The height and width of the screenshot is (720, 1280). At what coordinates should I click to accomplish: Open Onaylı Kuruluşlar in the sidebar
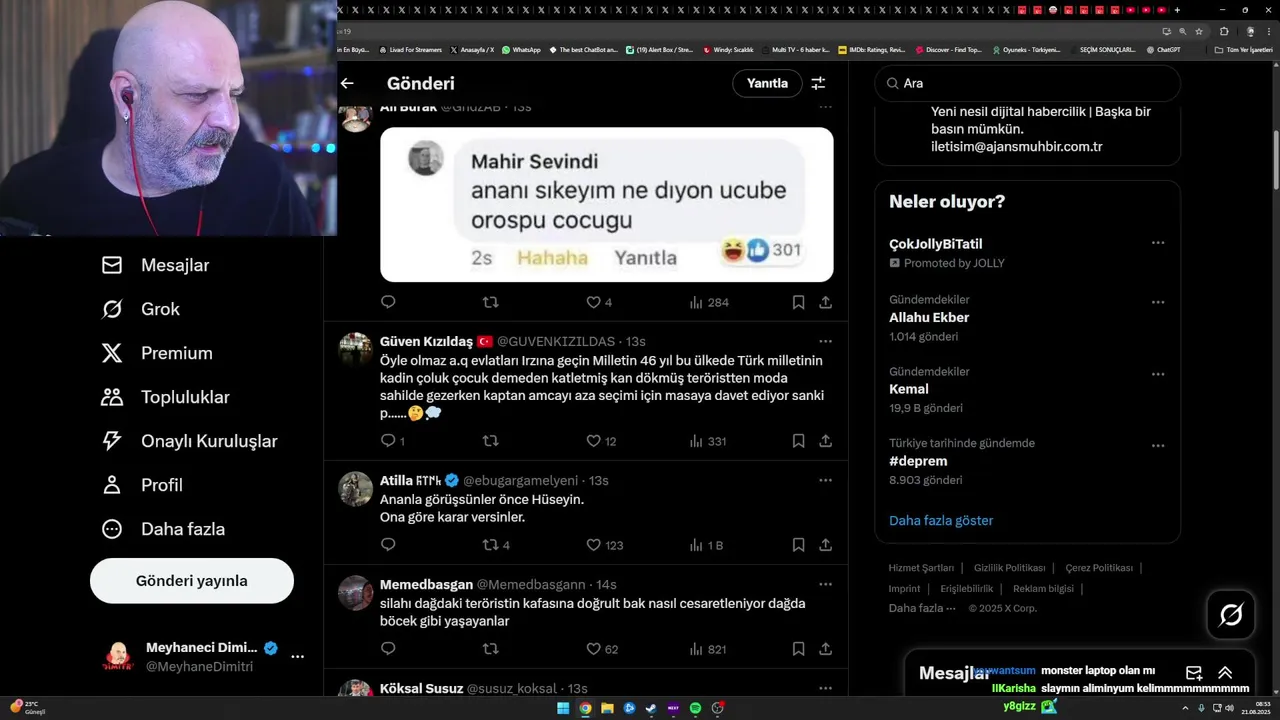click(x=189, y=441)
